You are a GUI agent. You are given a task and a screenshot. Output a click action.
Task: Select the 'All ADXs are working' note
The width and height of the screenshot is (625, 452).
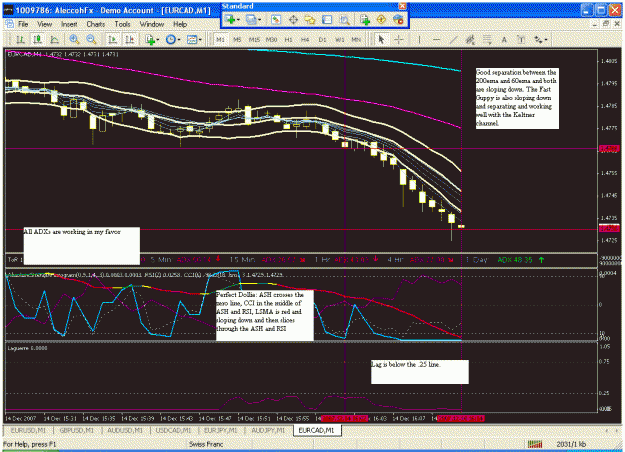[x=82, y=246]
